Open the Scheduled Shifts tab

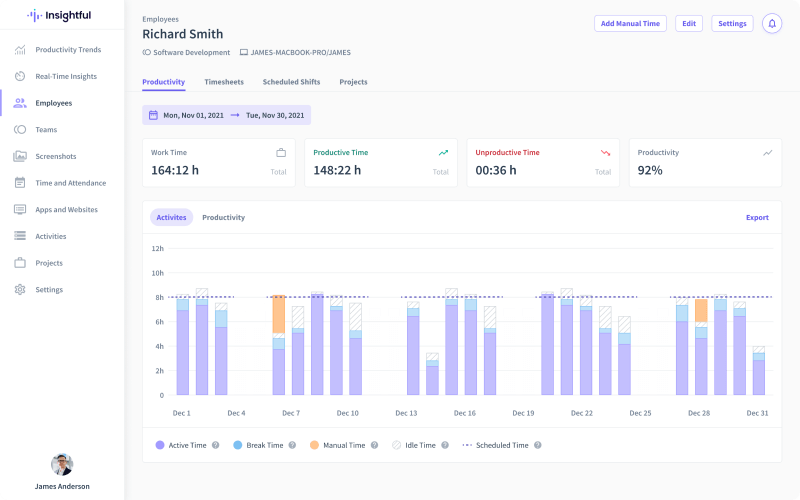point(291,82)
